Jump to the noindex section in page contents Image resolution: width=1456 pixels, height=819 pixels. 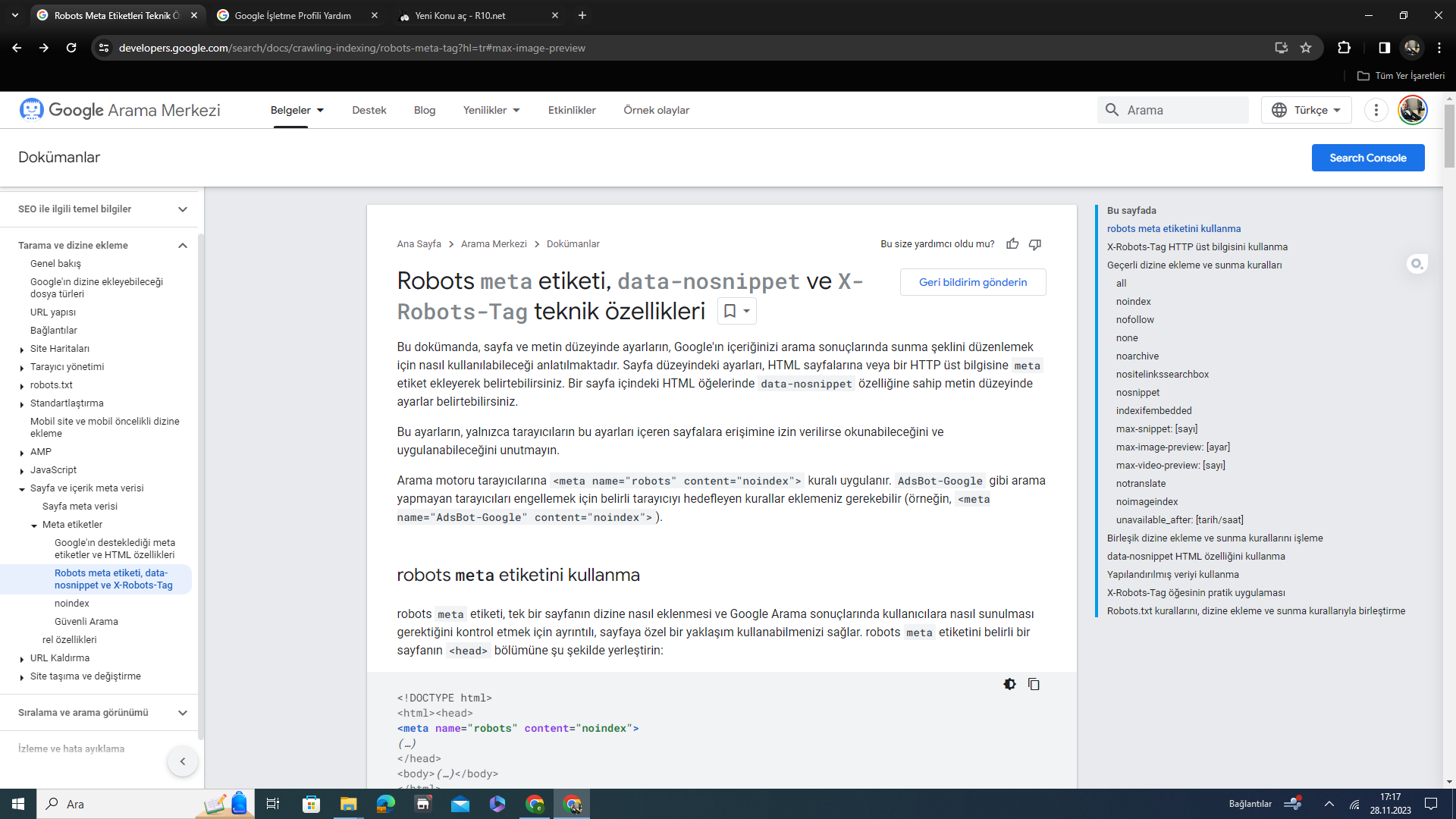click(1134, 302)
